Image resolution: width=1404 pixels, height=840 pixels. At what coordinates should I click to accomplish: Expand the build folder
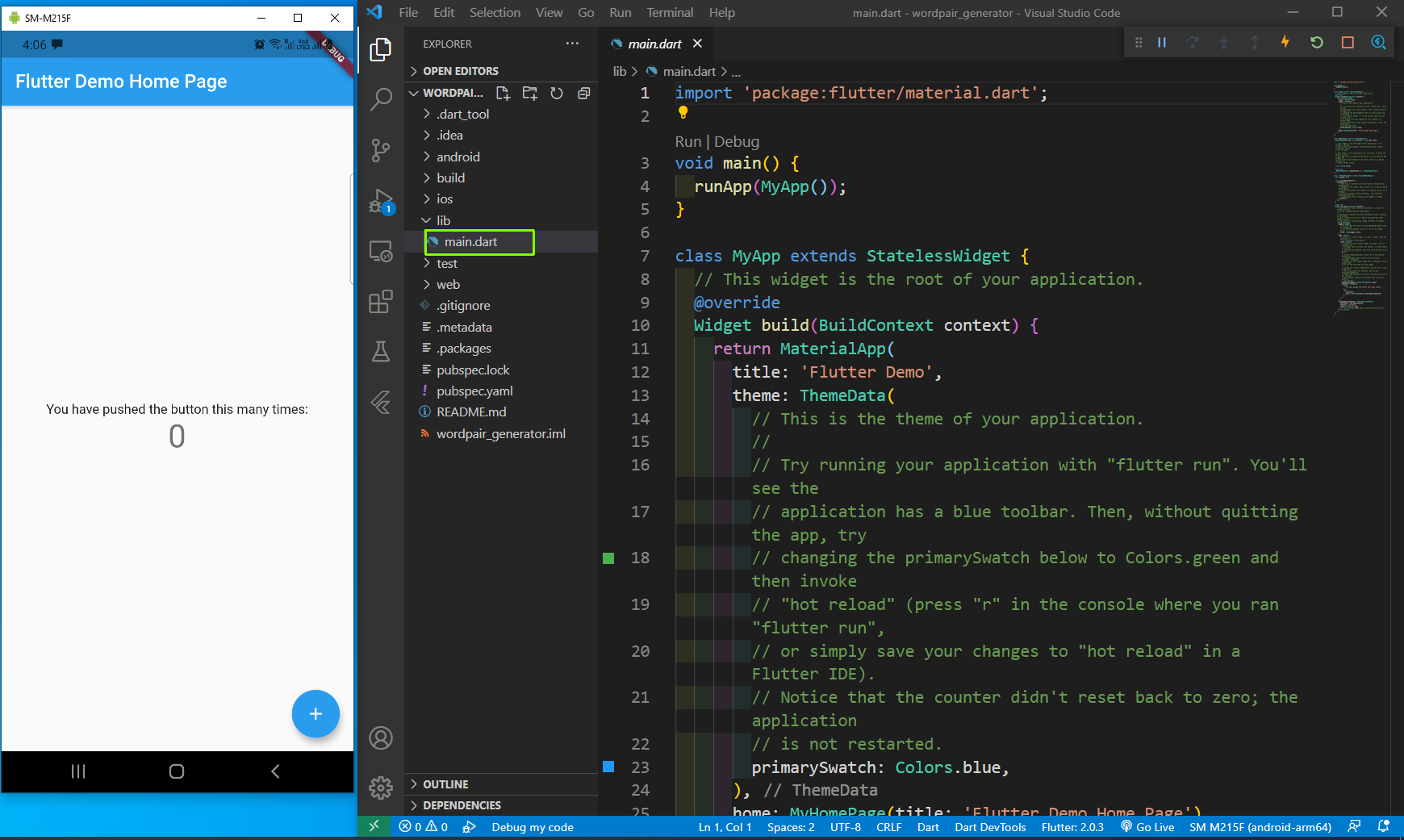(x=450, y=178)
